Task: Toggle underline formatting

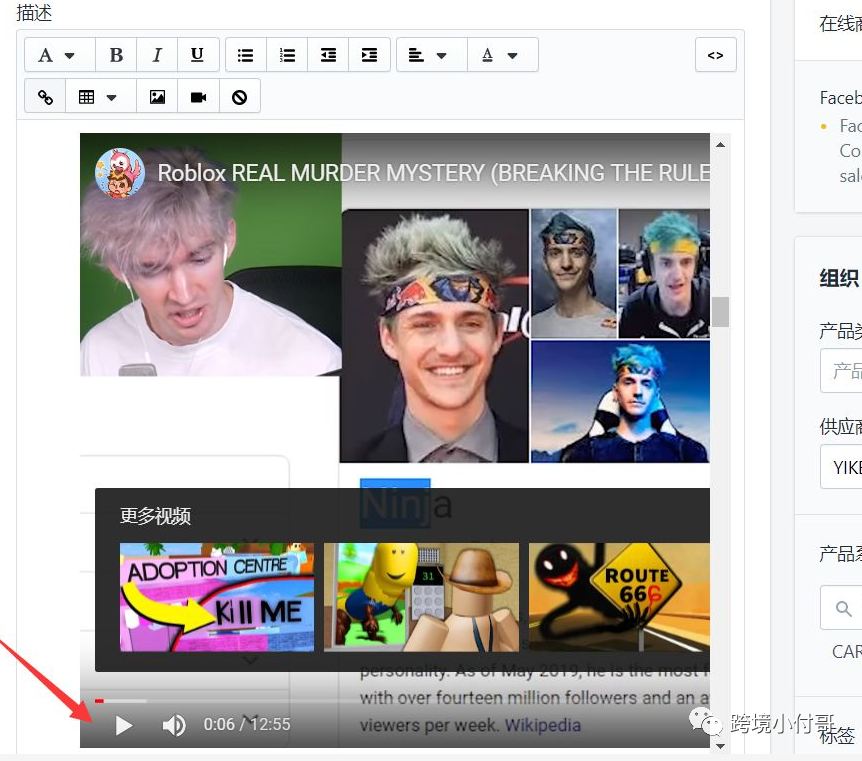Action: (198, 55)
